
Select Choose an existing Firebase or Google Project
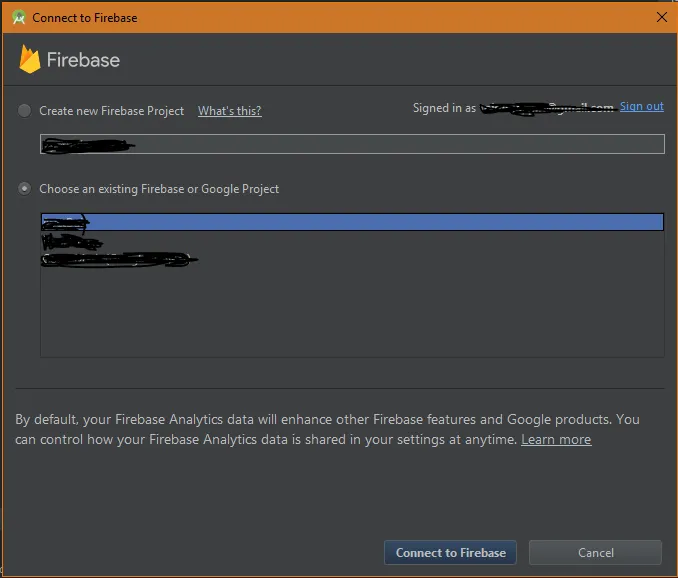tap(24, 189)
